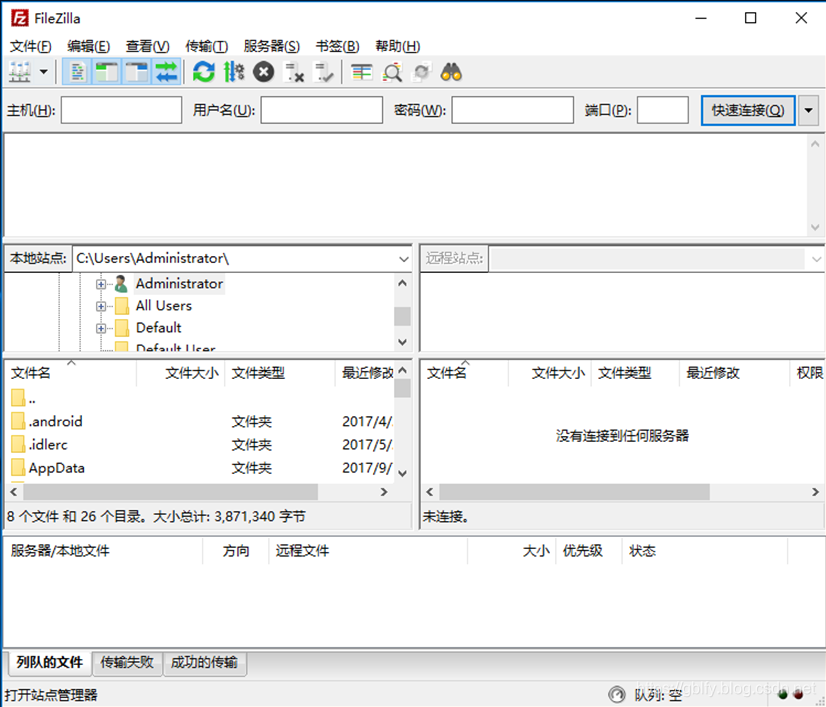Toggle the local directory tree view
This screenshot has width=826, height=707.
pos(104,71)
